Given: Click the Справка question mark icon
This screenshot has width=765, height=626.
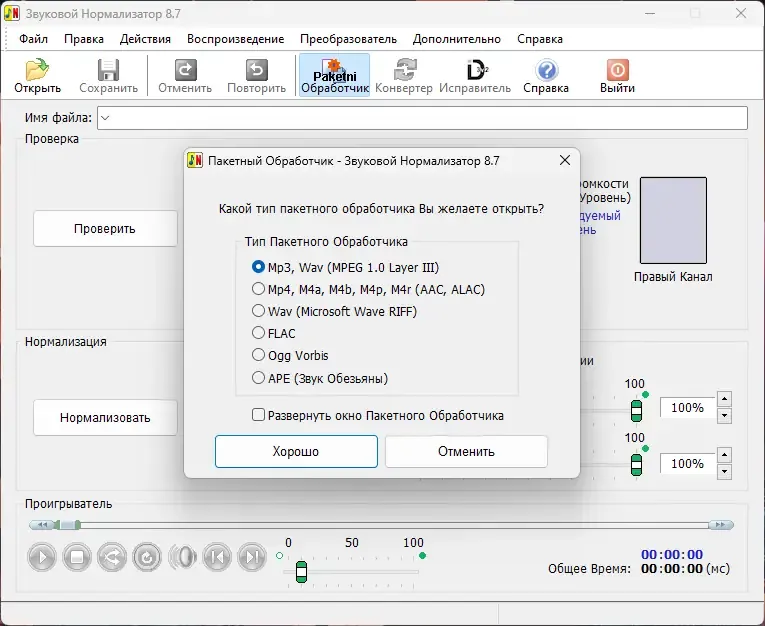Looking at the screenshot, I should click(x=546, y=70).
